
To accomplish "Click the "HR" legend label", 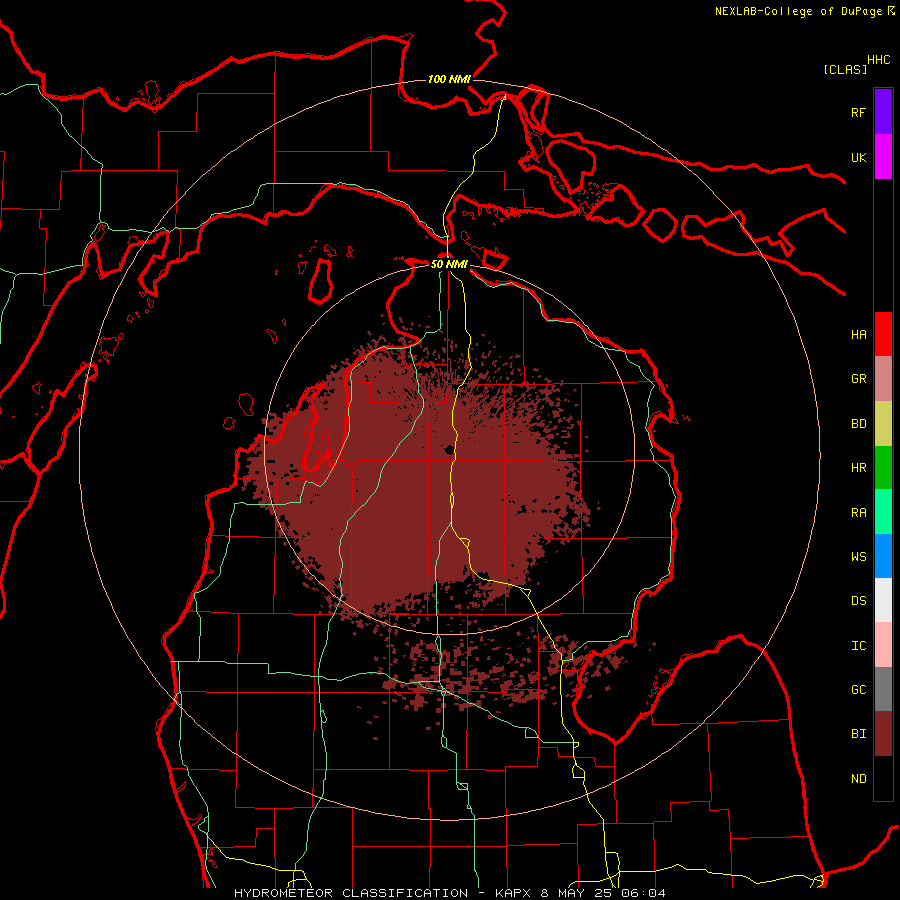I will 858,468.
